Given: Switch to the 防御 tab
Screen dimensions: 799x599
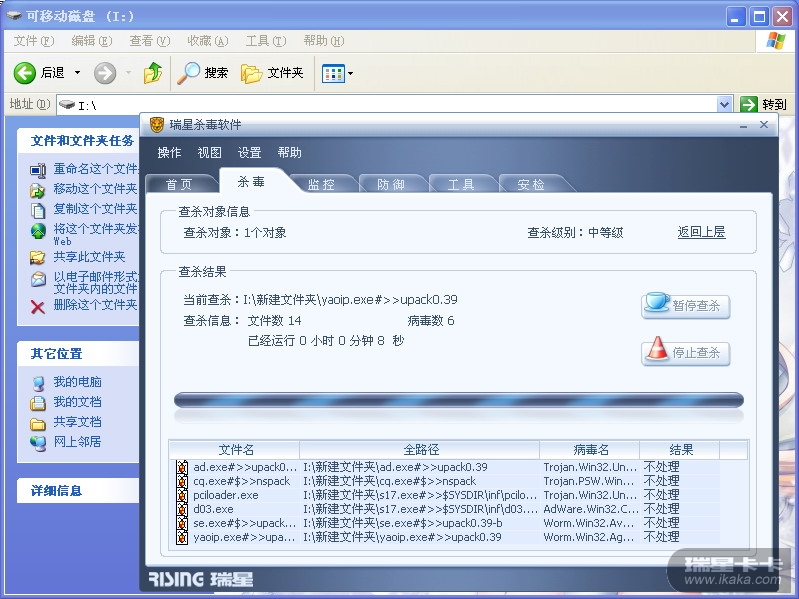Looking at the screenshot, I should pos(391,184).
